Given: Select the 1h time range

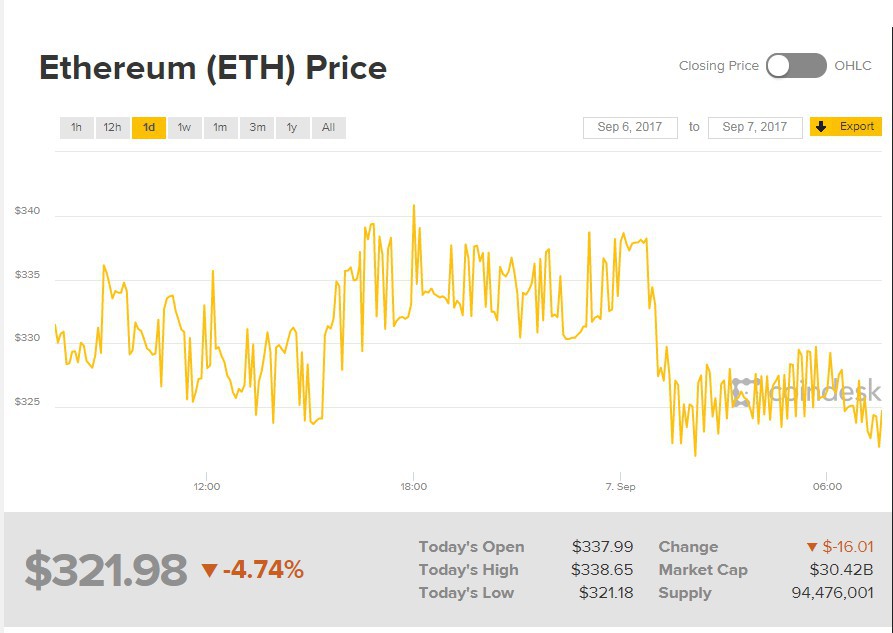Looking at the screenshot, I should 76,128.
